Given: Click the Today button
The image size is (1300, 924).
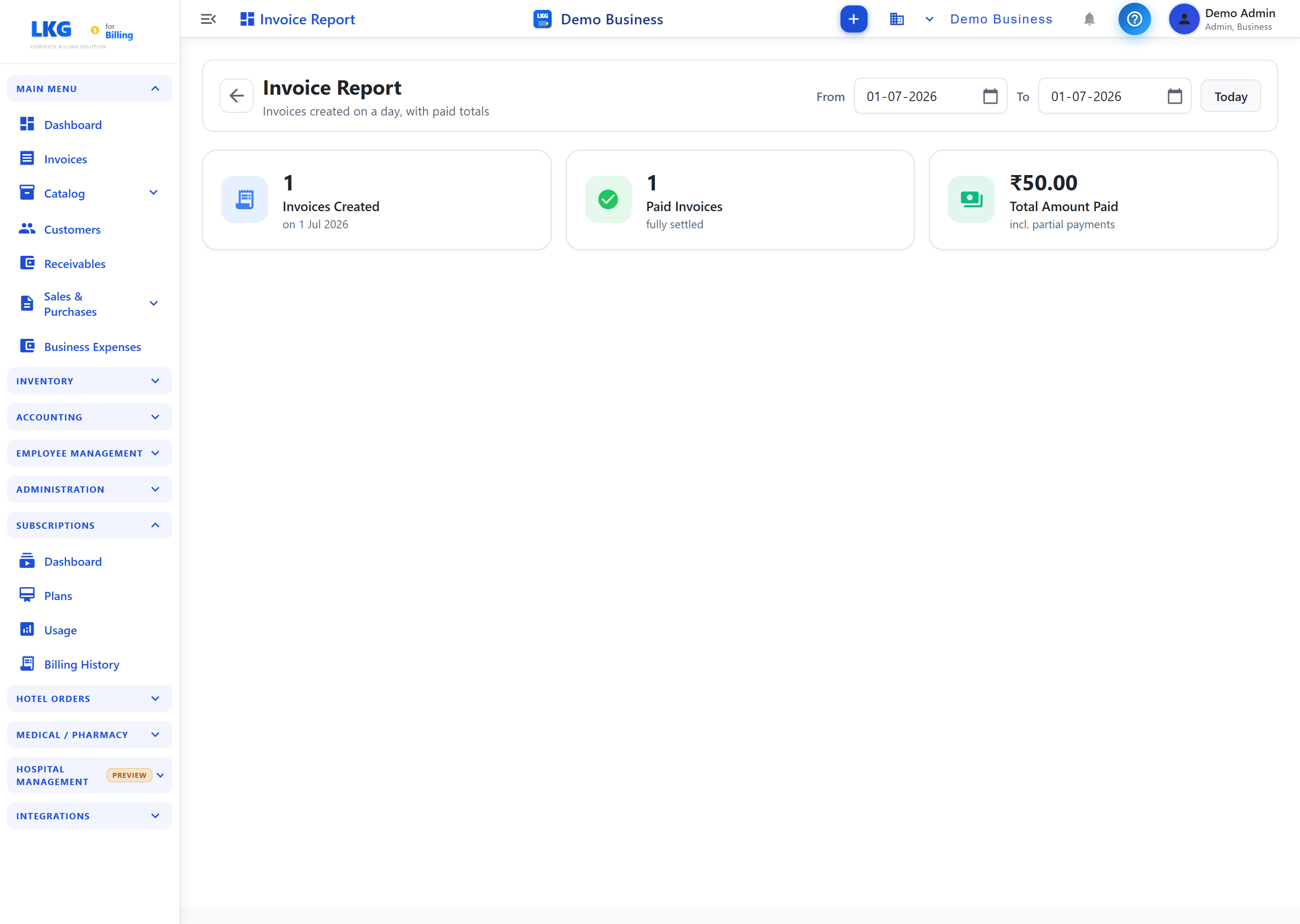Looking at the screenshot, I should pyautogui.click(x=1230, y=96).
